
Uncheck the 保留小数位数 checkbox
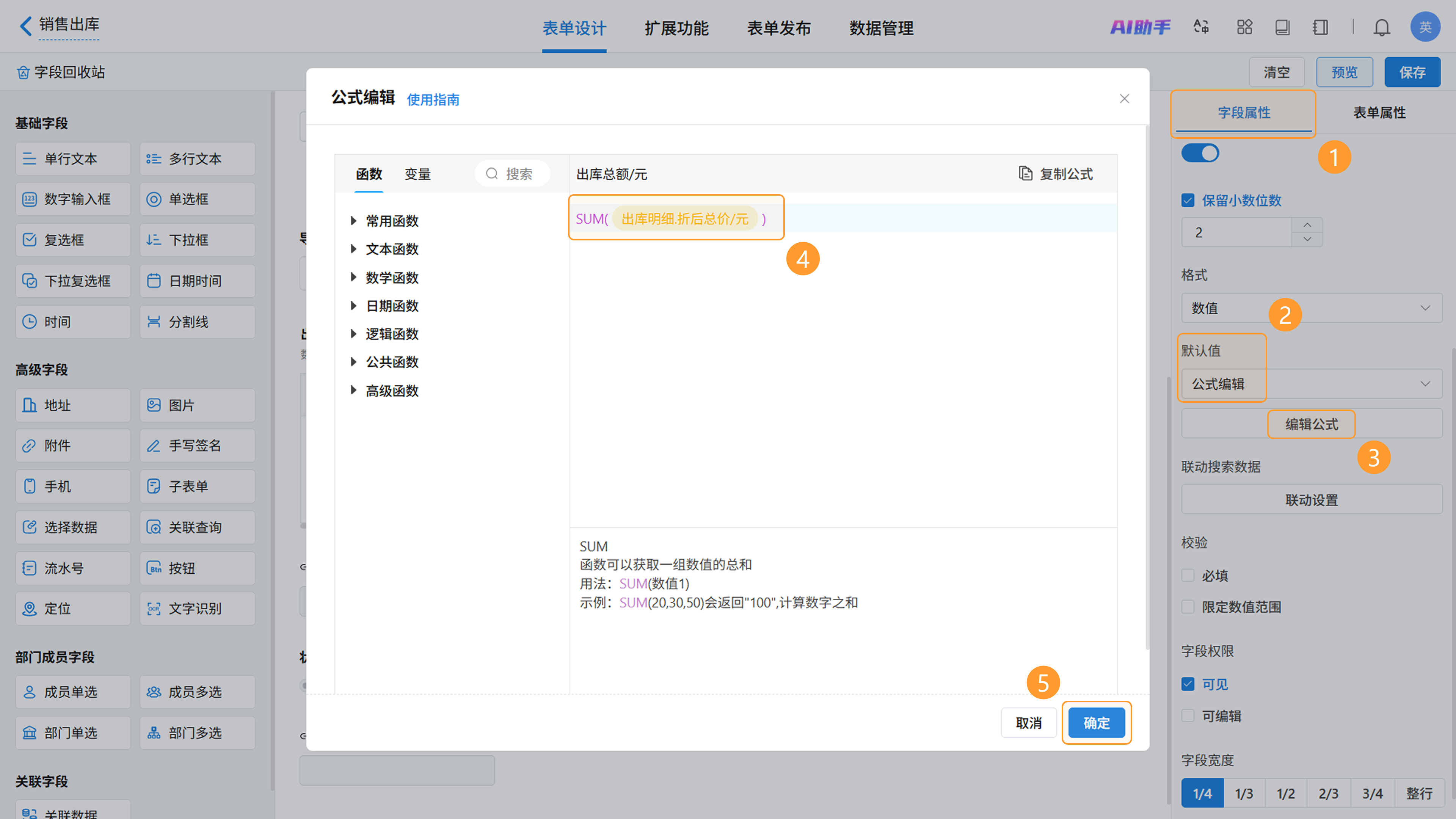point(1188,200)
